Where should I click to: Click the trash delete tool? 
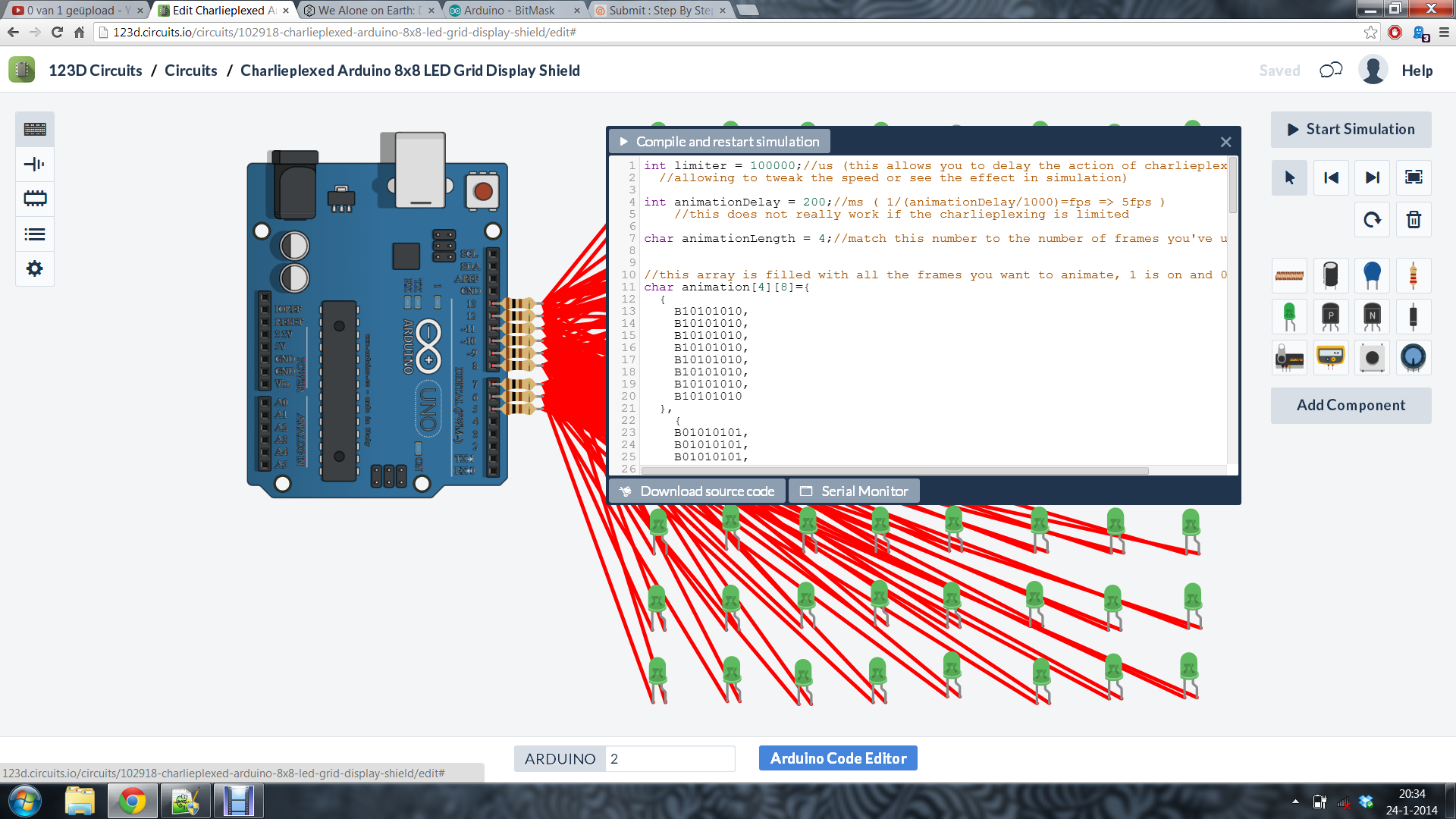(1414, 219)
